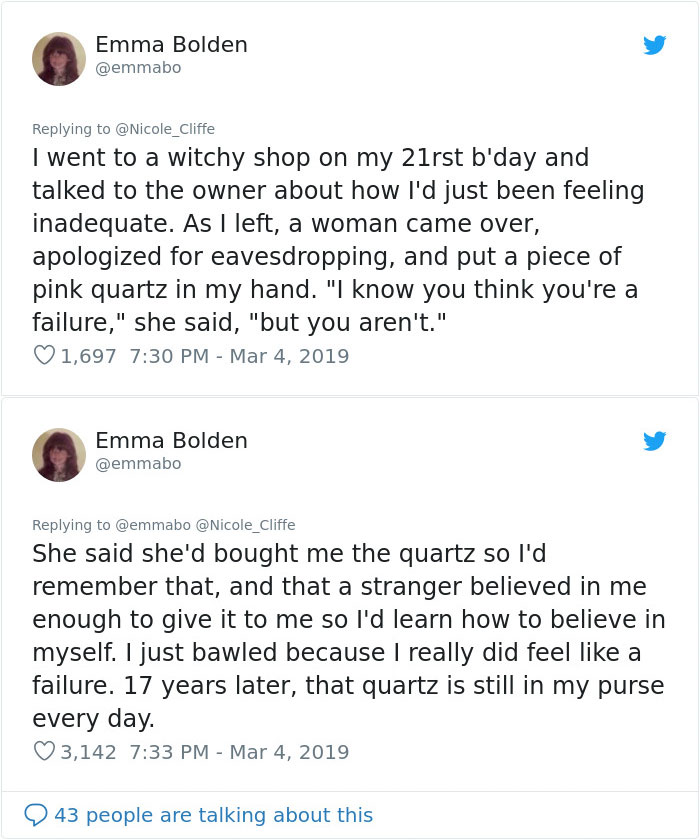Click the Emma Bolden name in the second tweet
Viewport: 700px width, 840px height.
[x=171, y=441]
